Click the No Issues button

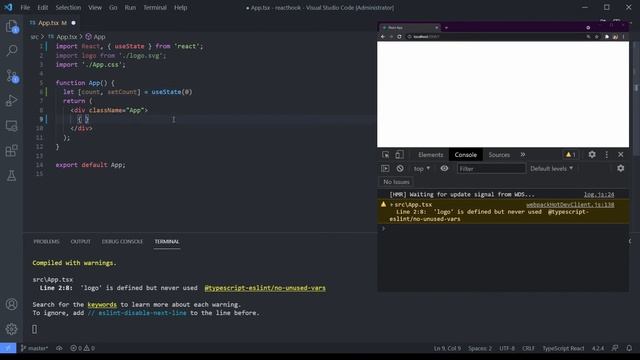[396, 182]
